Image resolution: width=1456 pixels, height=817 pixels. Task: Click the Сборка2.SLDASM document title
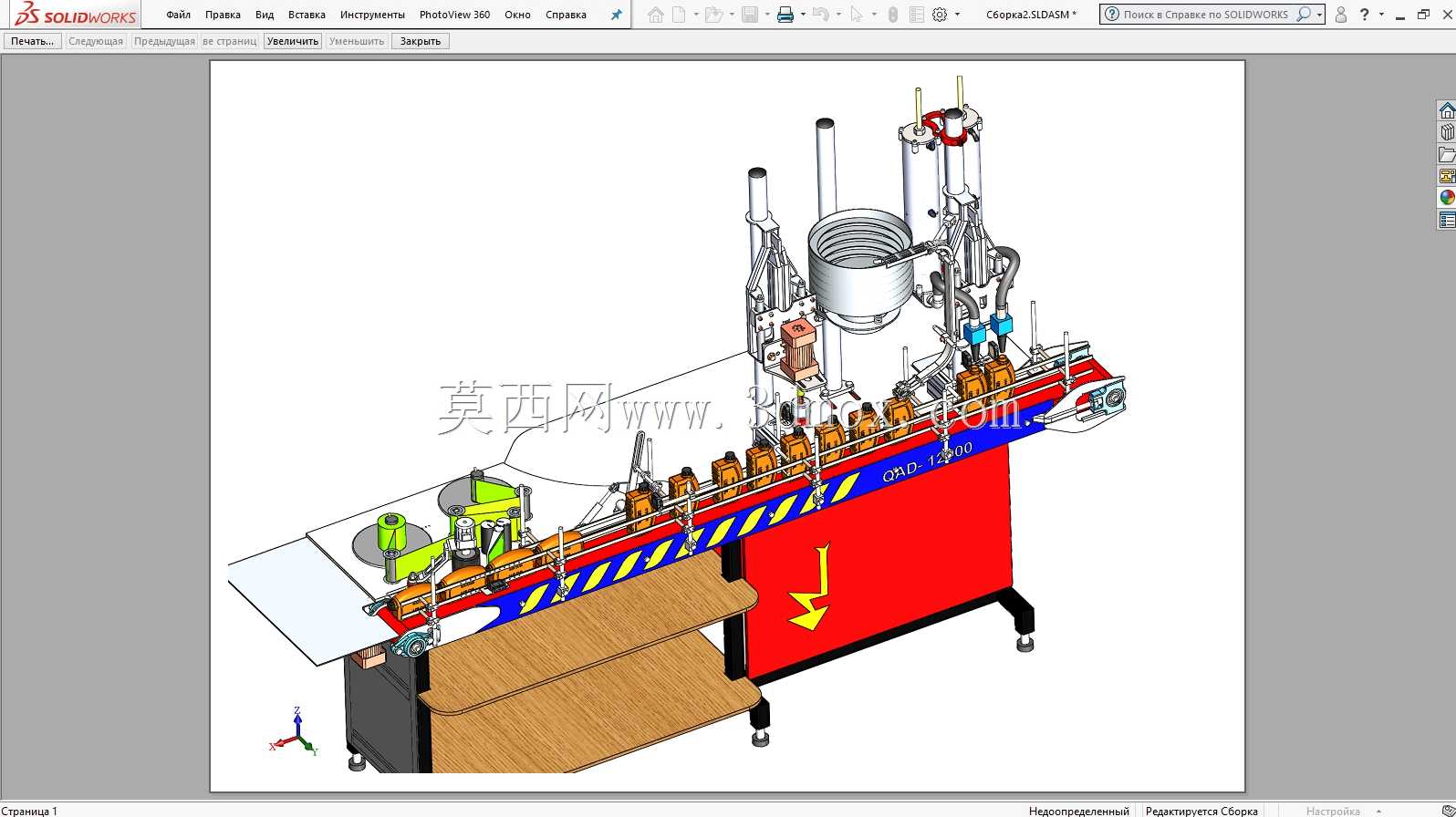[x=1031, y=15]
